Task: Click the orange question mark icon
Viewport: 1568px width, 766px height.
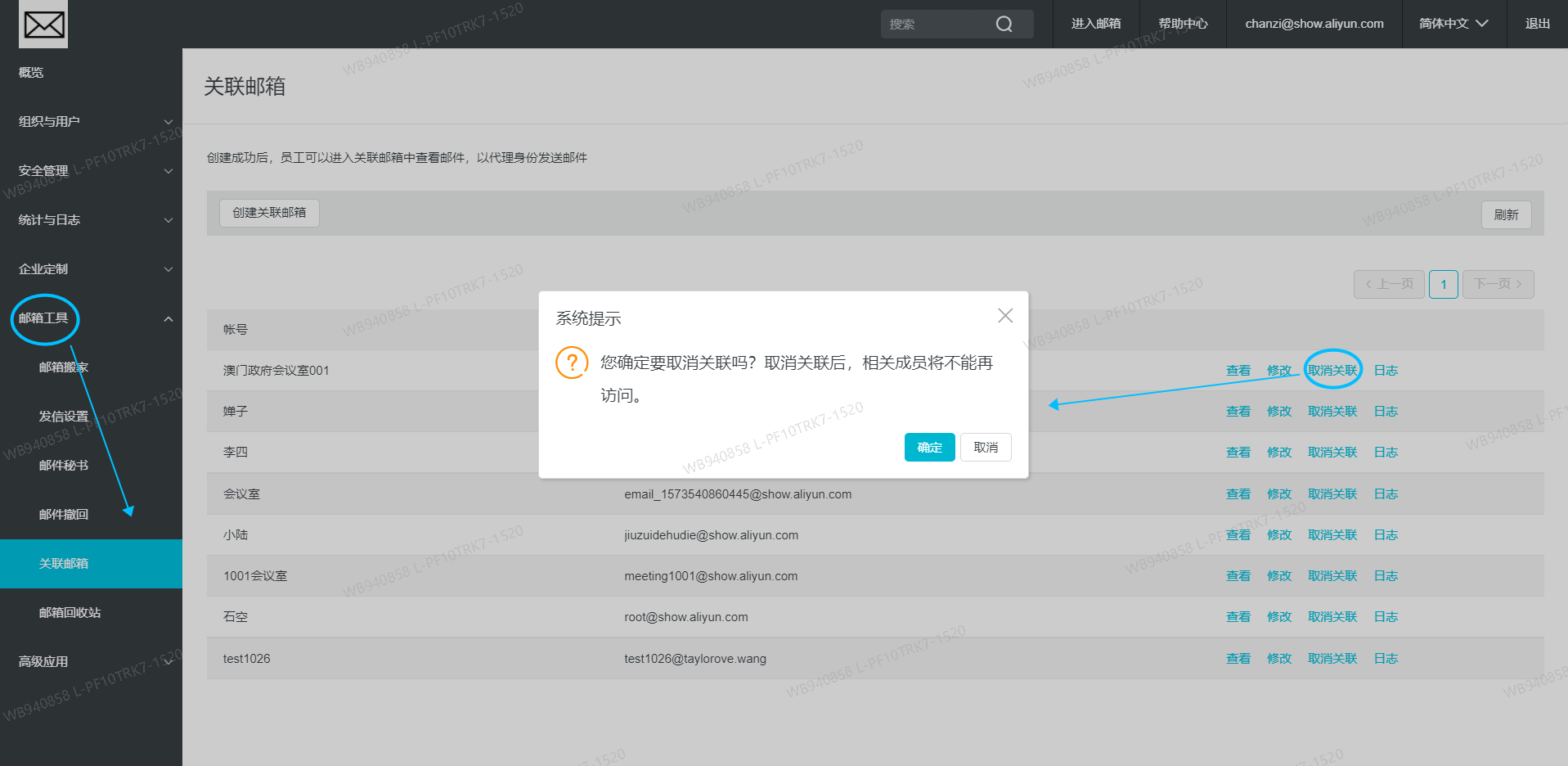Action: [572, 363]
